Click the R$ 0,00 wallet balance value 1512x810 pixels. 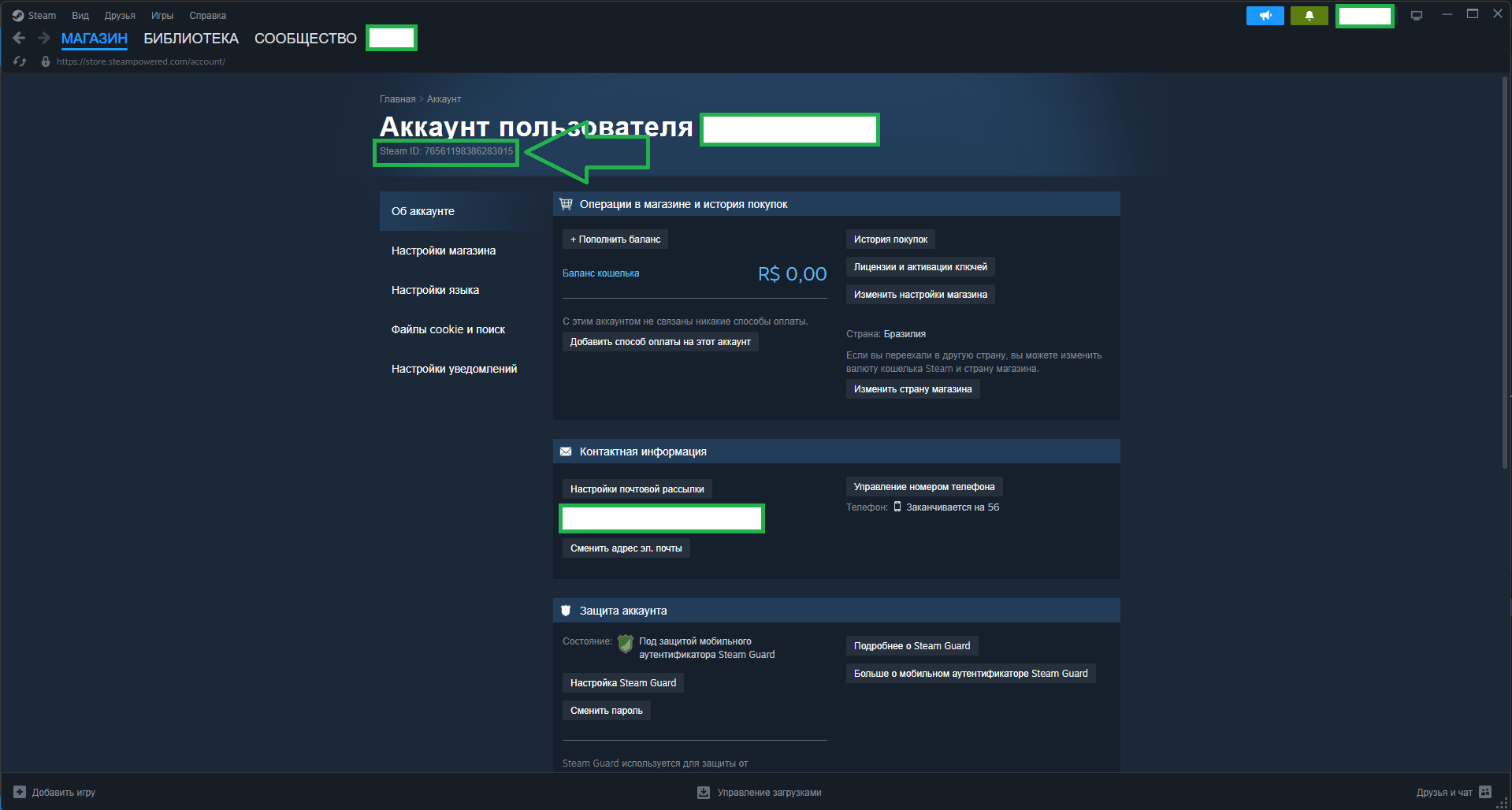tap(793, 274)
